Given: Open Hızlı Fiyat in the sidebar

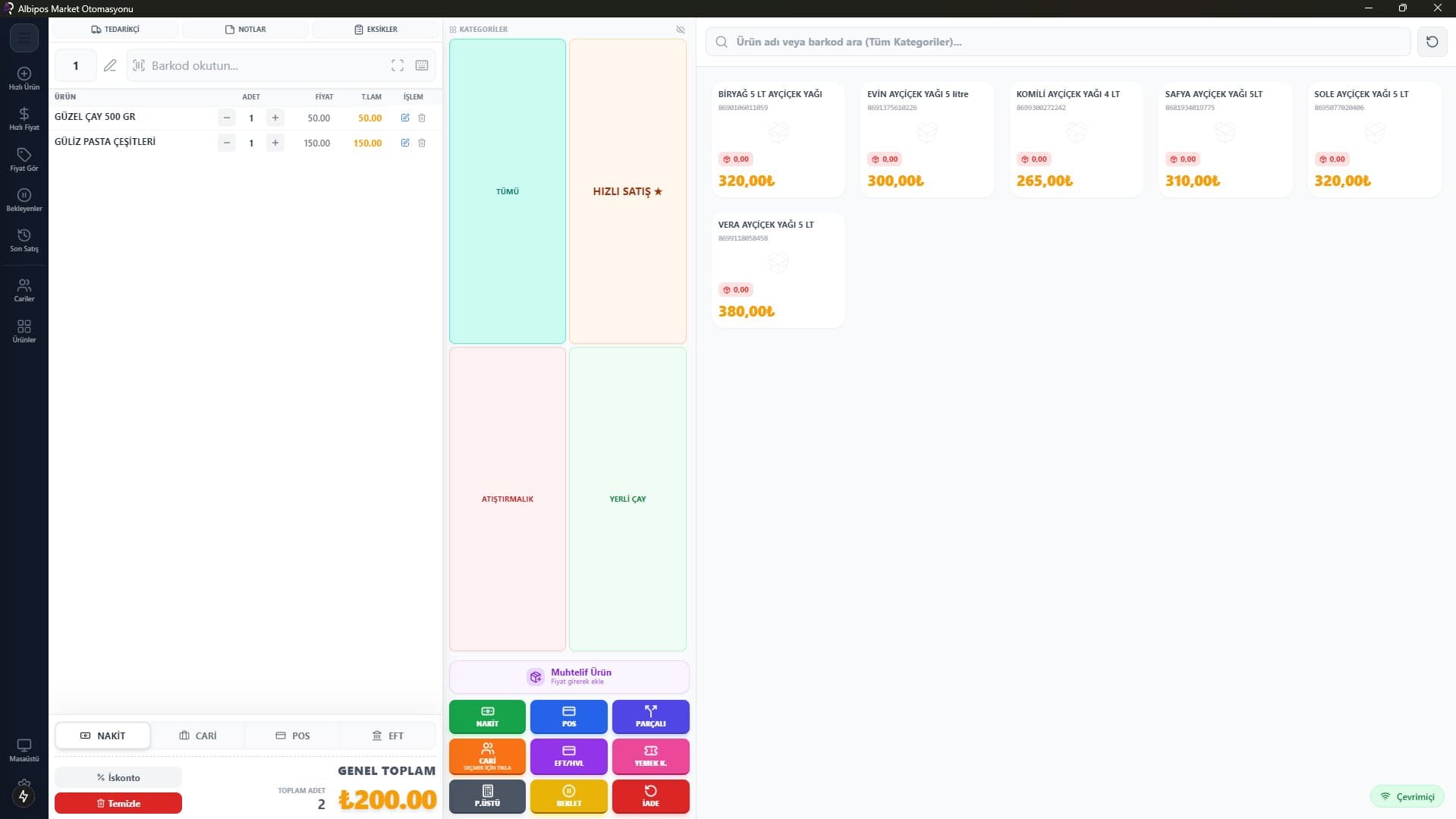Looking at the screenshot, I should (24, 118).
